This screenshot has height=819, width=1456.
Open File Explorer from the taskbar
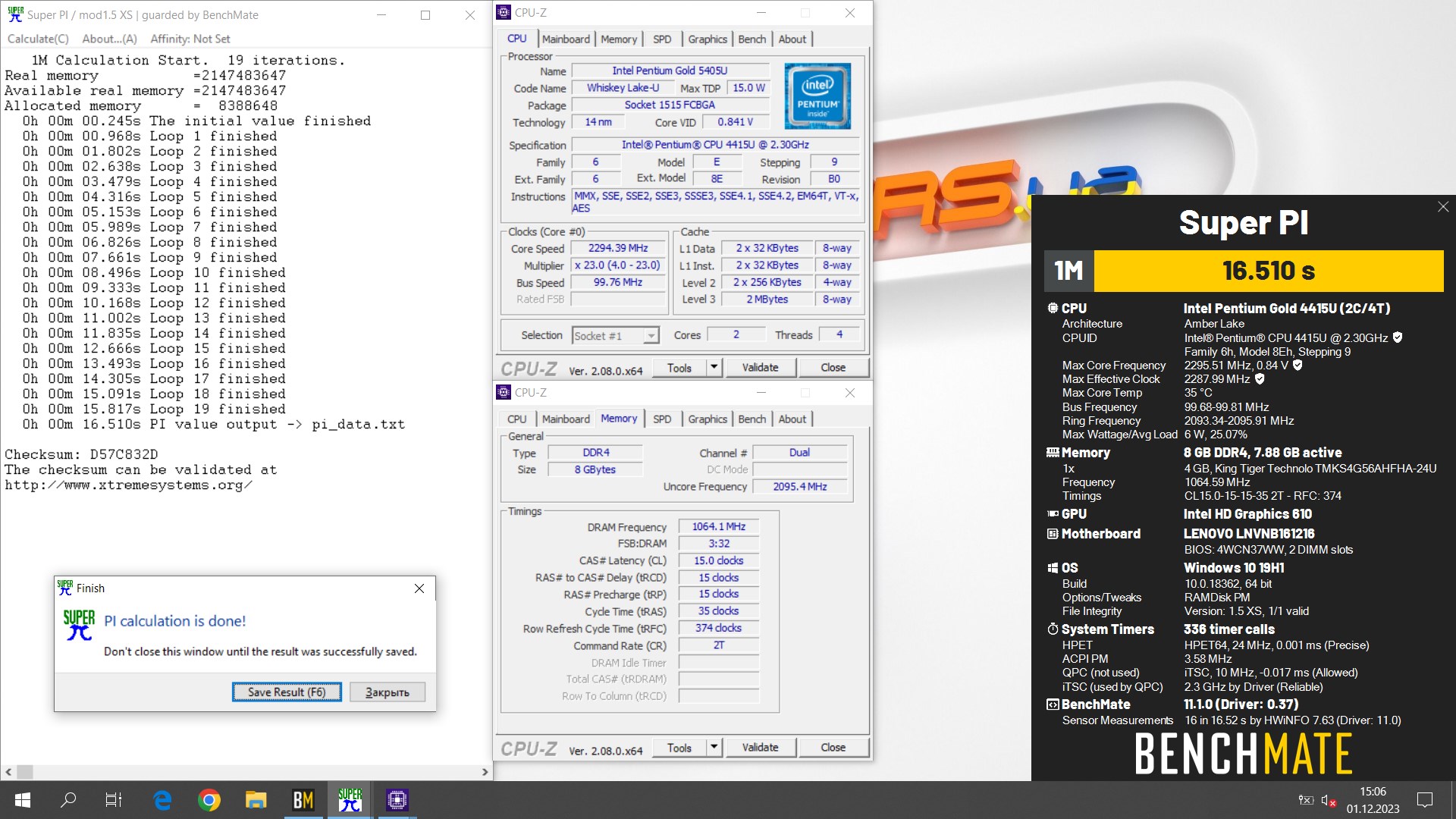(x=256, y=800)
